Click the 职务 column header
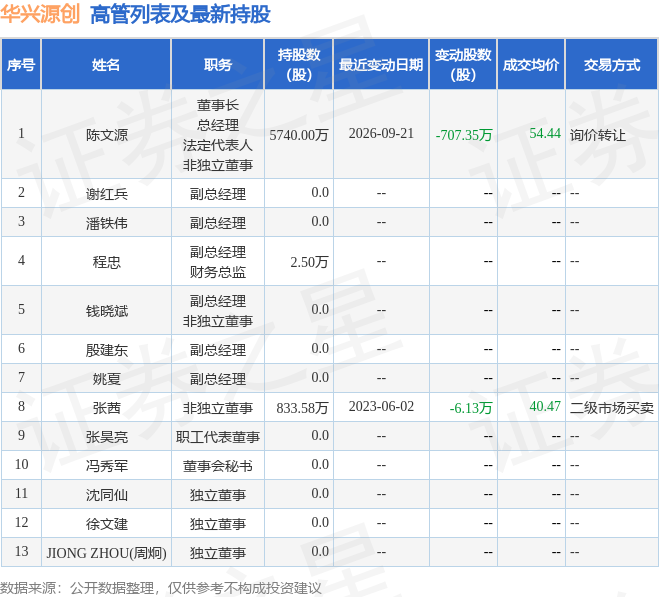 218,64
